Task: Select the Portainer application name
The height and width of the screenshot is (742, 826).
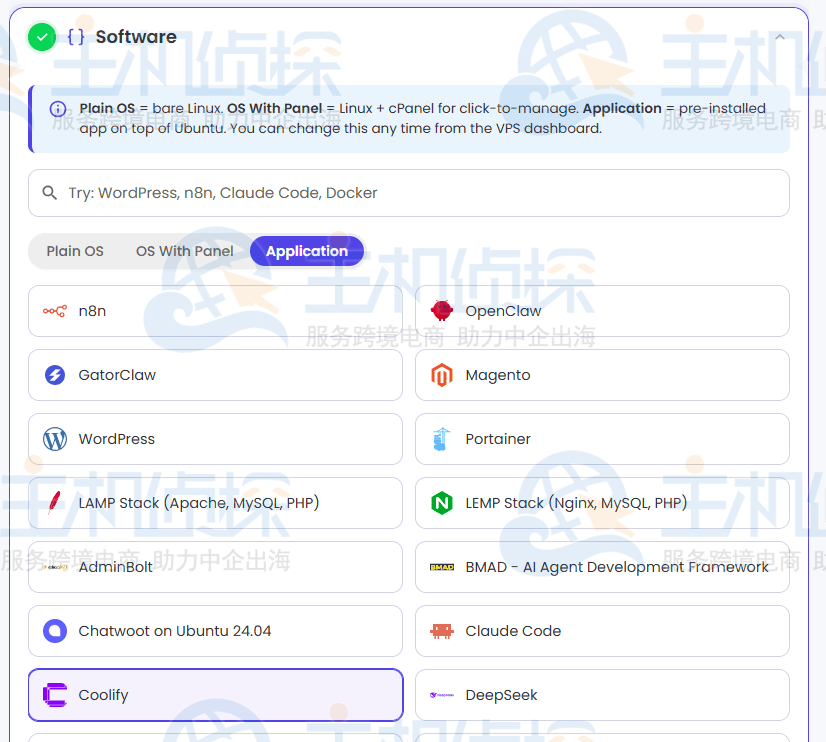Action: (498, 439)
